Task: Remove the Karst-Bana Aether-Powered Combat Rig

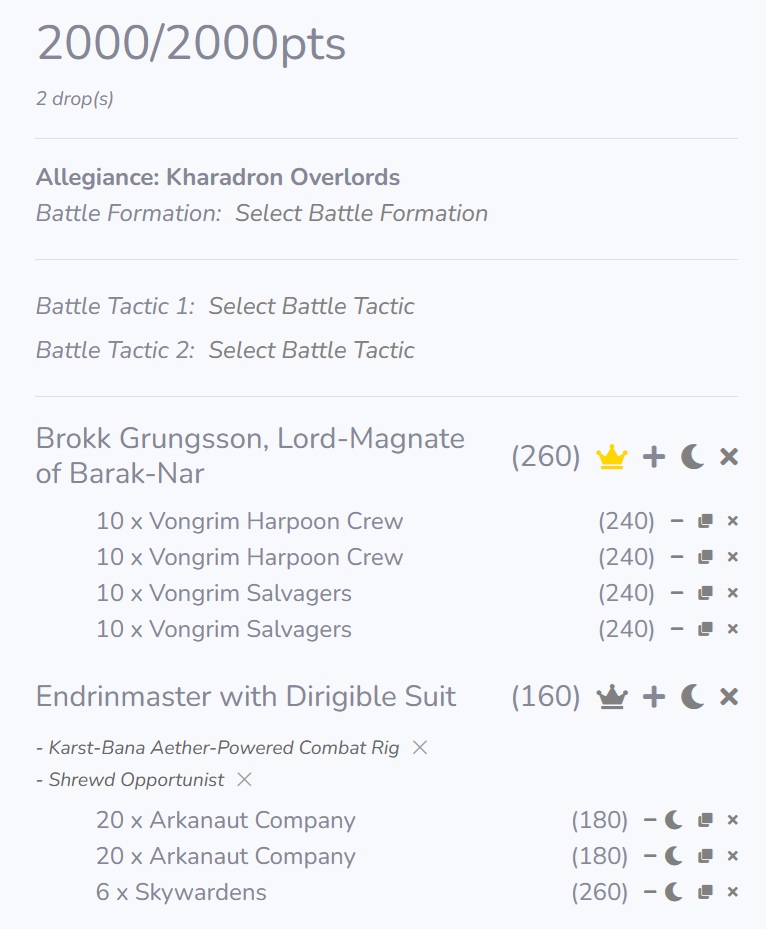Action: [x=420, y=747]
